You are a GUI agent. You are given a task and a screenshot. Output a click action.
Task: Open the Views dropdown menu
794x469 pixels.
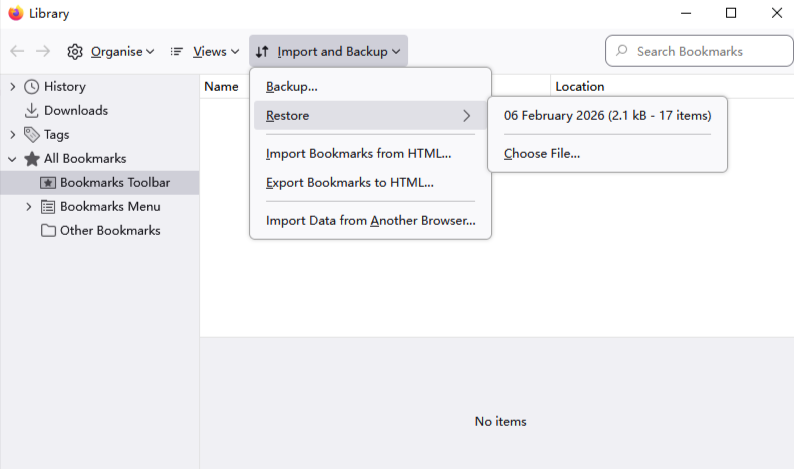click(205, 51)
